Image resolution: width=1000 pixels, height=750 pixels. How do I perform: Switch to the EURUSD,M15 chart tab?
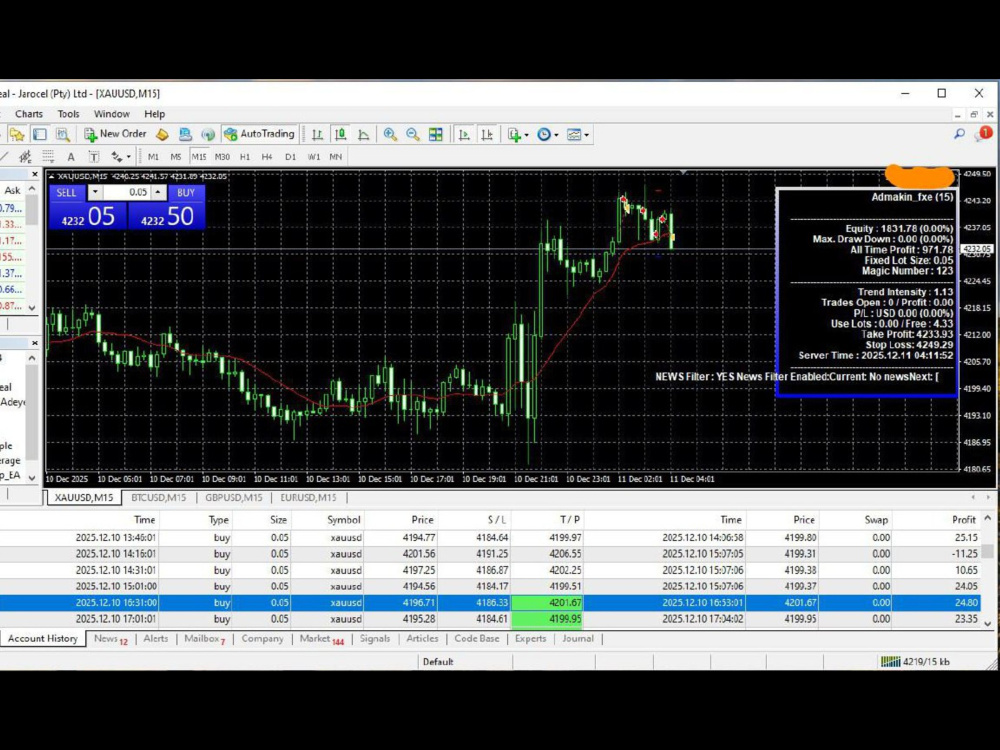308,497
